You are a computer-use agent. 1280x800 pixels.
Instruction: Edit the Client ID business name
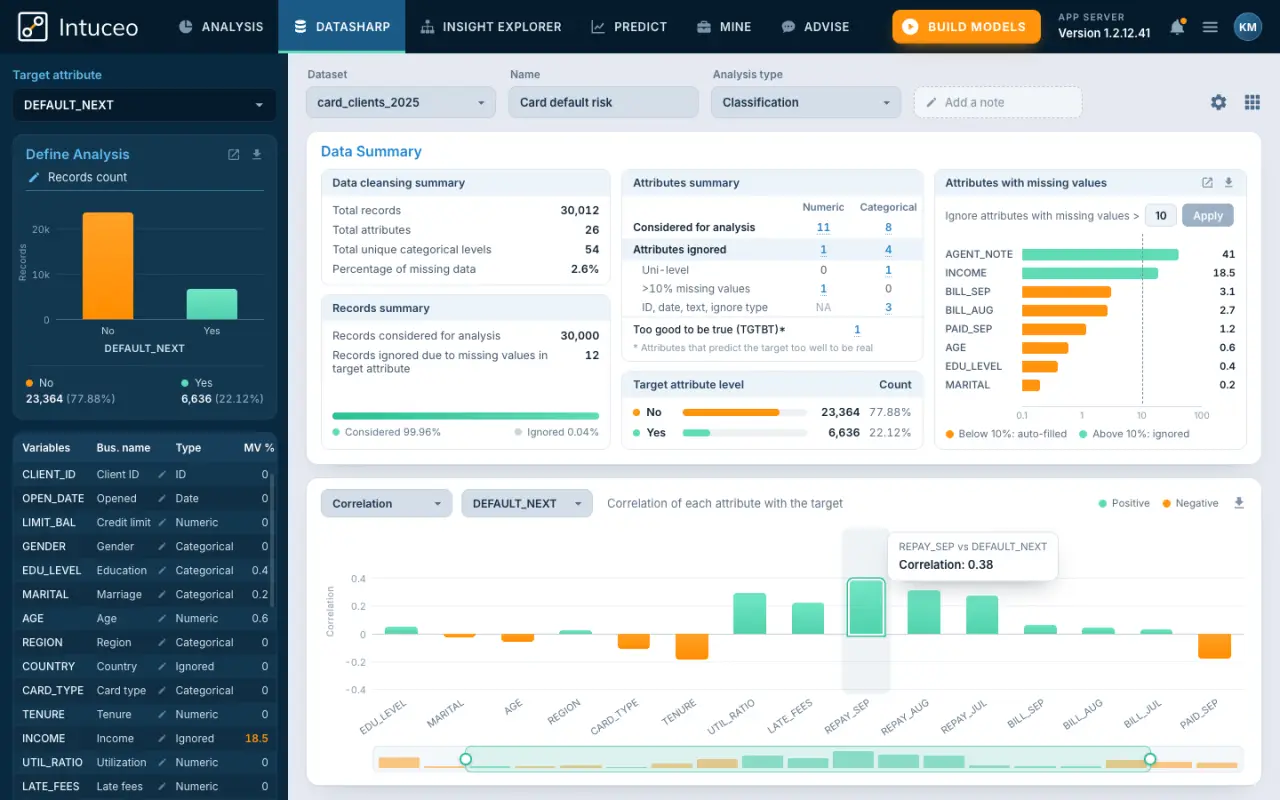coord(162,474)
